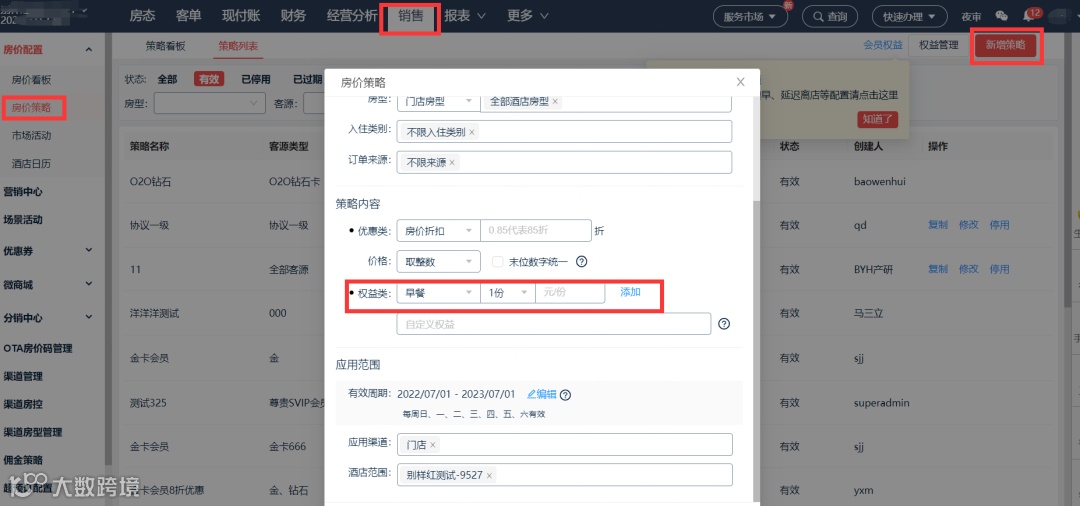Viewport: 1080px width, 506px height.
Task: Focus the discount input 0.85代表85折
Action: click(x=536, y=231)
